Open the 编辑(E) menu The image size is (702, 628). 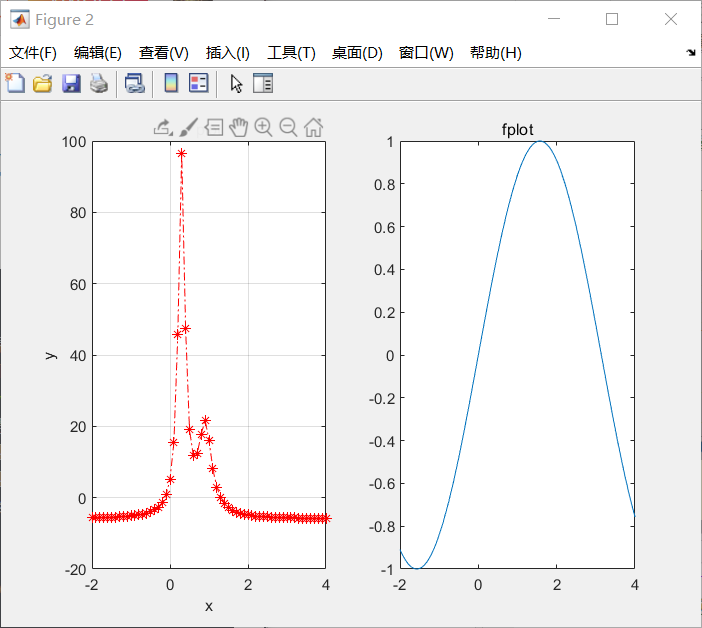(98, 53)
